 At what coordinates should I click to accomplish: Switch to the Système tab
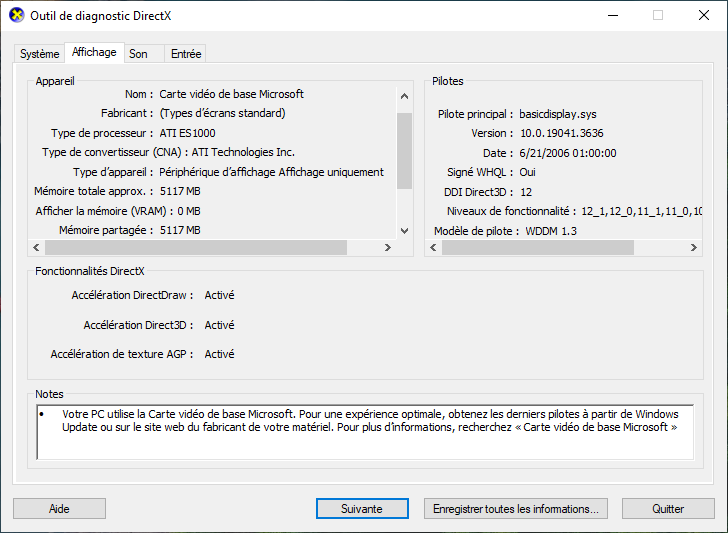click(x=39, y=54)
